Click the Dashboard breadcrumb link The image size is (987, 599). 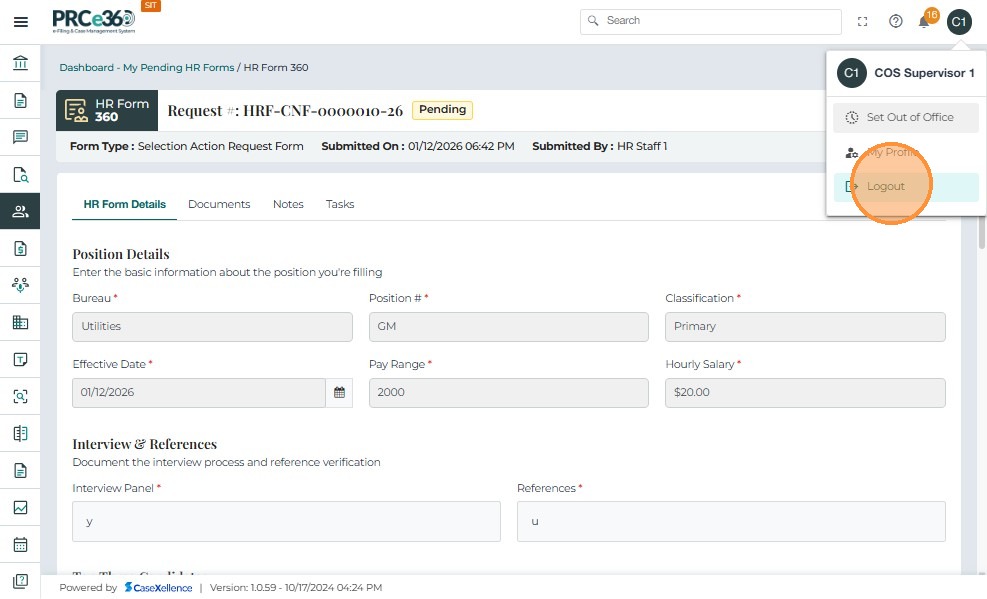click(86, 68)
